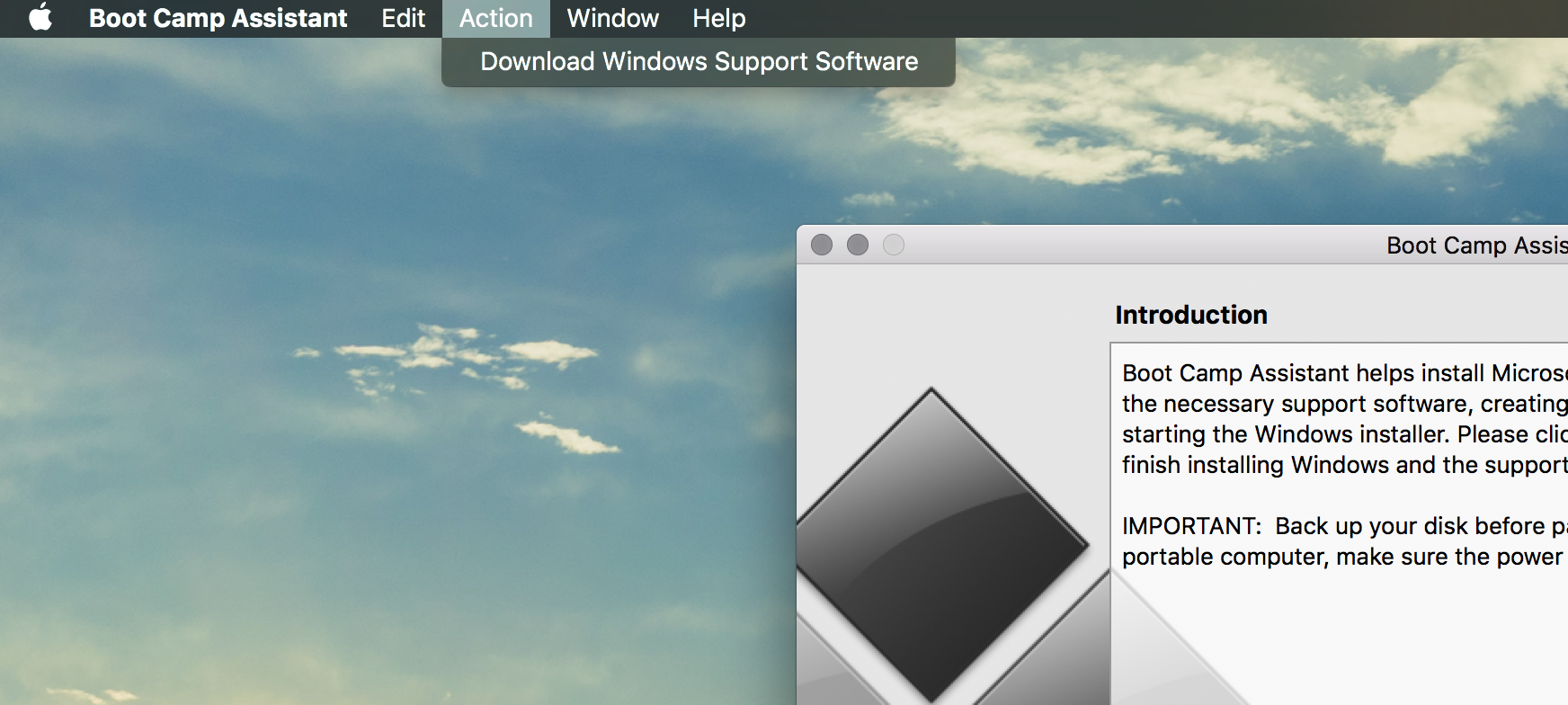Open the Boot Camp Assistant app menu
1568x705 pixels.
pos(218,18)
